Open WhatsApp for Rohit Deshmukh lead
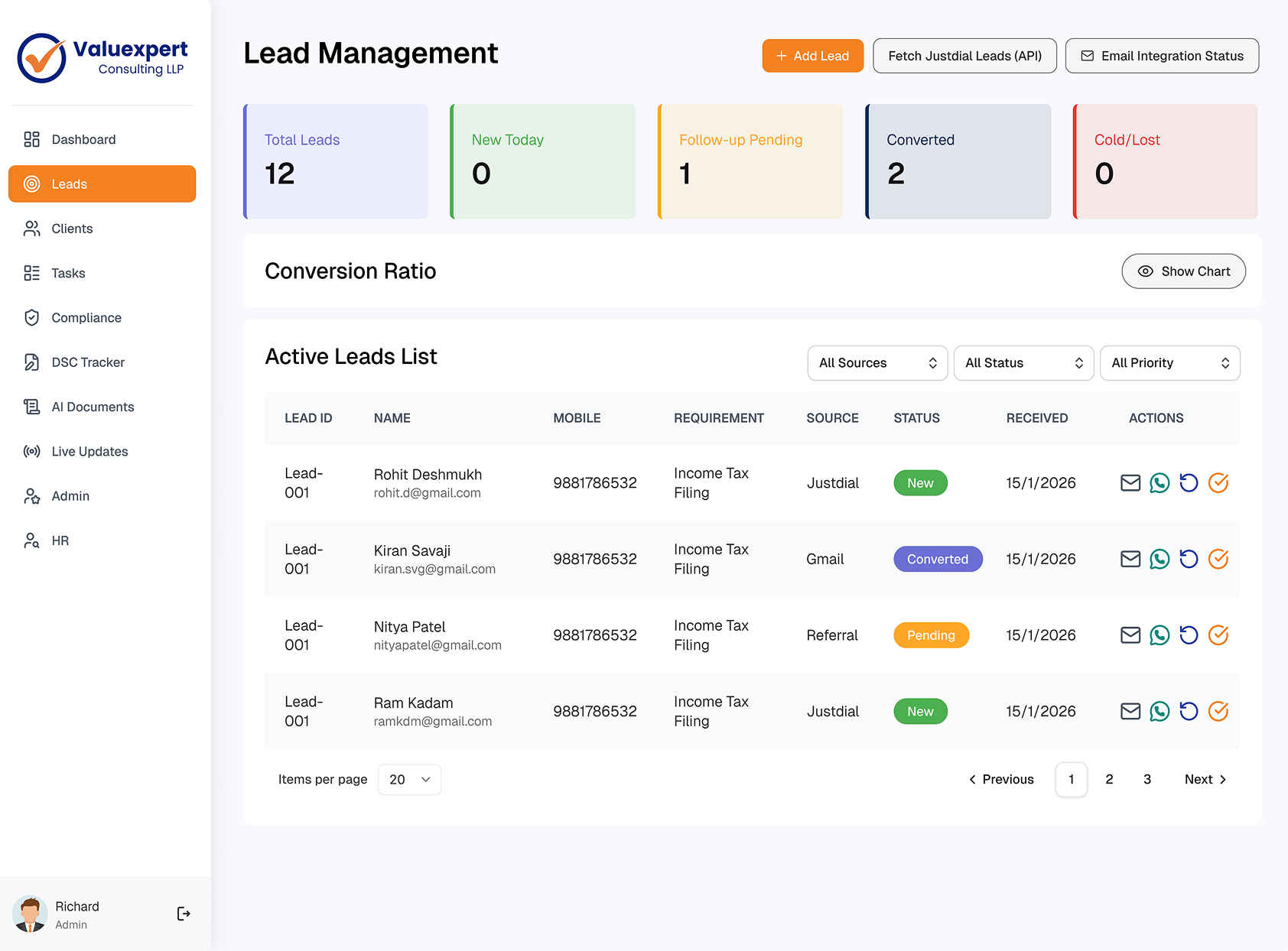Screen dimensions: 1288x951 click(x=1160, y=483)
